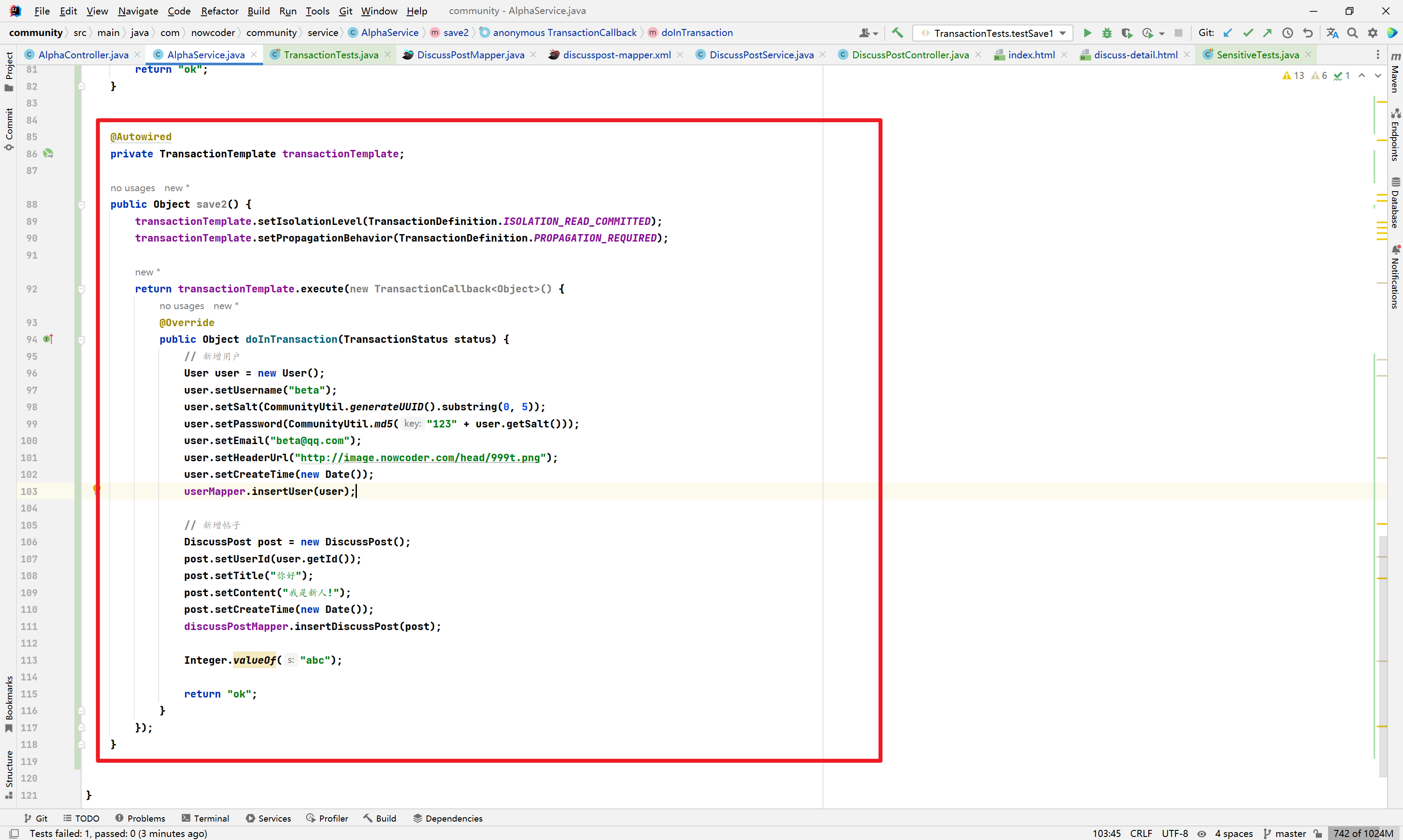Start debugging with the bug icon

(1107, 33)
